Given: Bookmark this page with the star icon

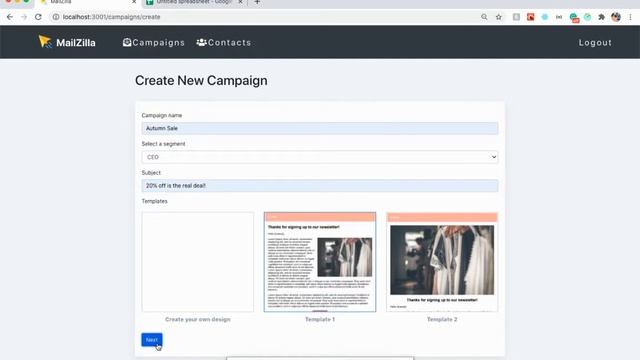Looking at the screenshot, I should [499, 17].
